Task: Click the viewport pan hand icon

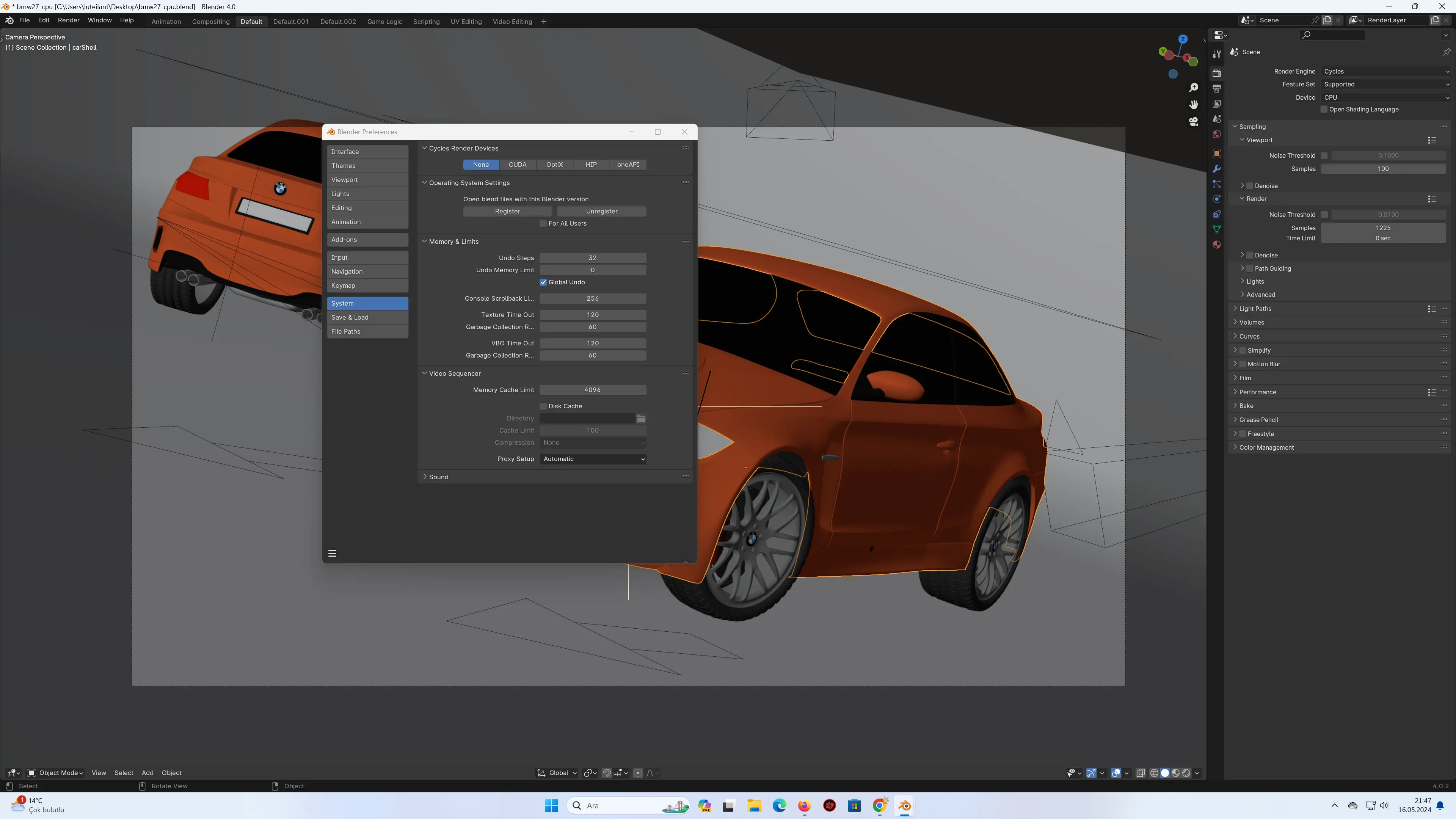Action: (1193, 105)
